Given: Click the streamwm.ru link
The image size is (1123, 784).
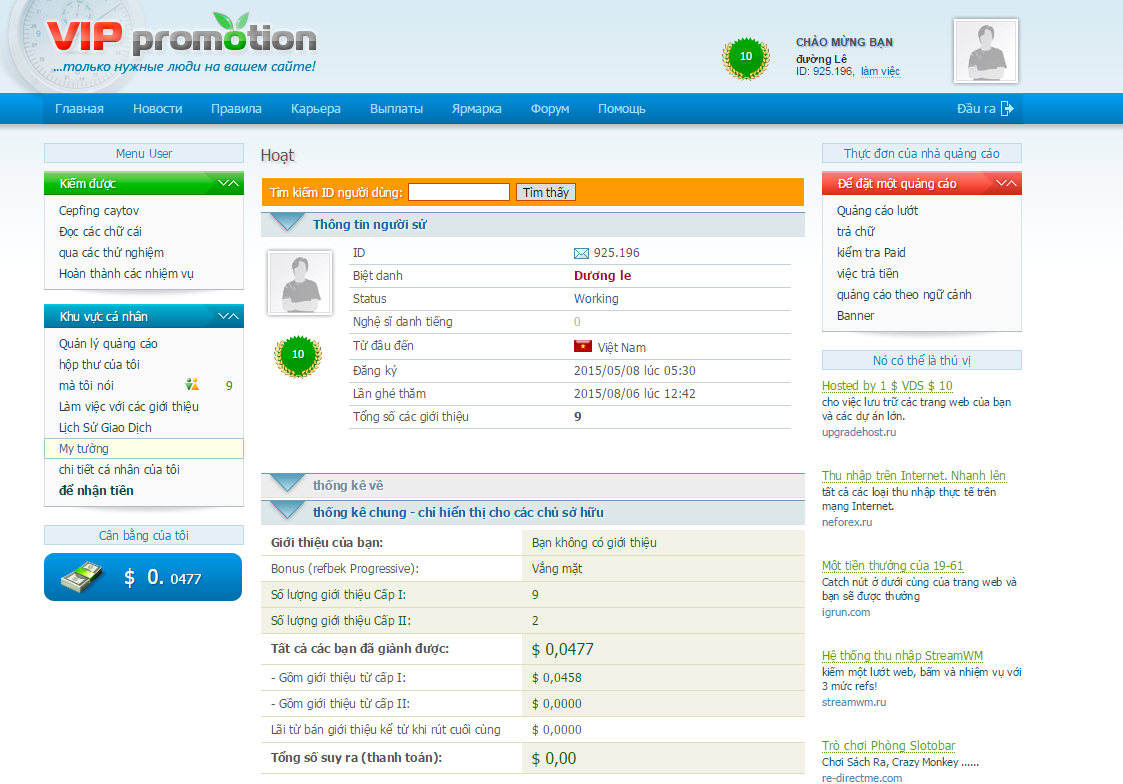Looking at the screenshot, I should [x=854, y=702].
